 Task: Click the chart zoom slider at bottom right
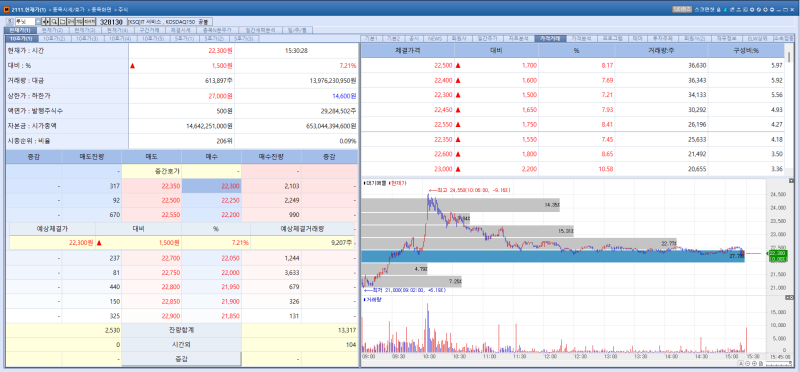778,363
